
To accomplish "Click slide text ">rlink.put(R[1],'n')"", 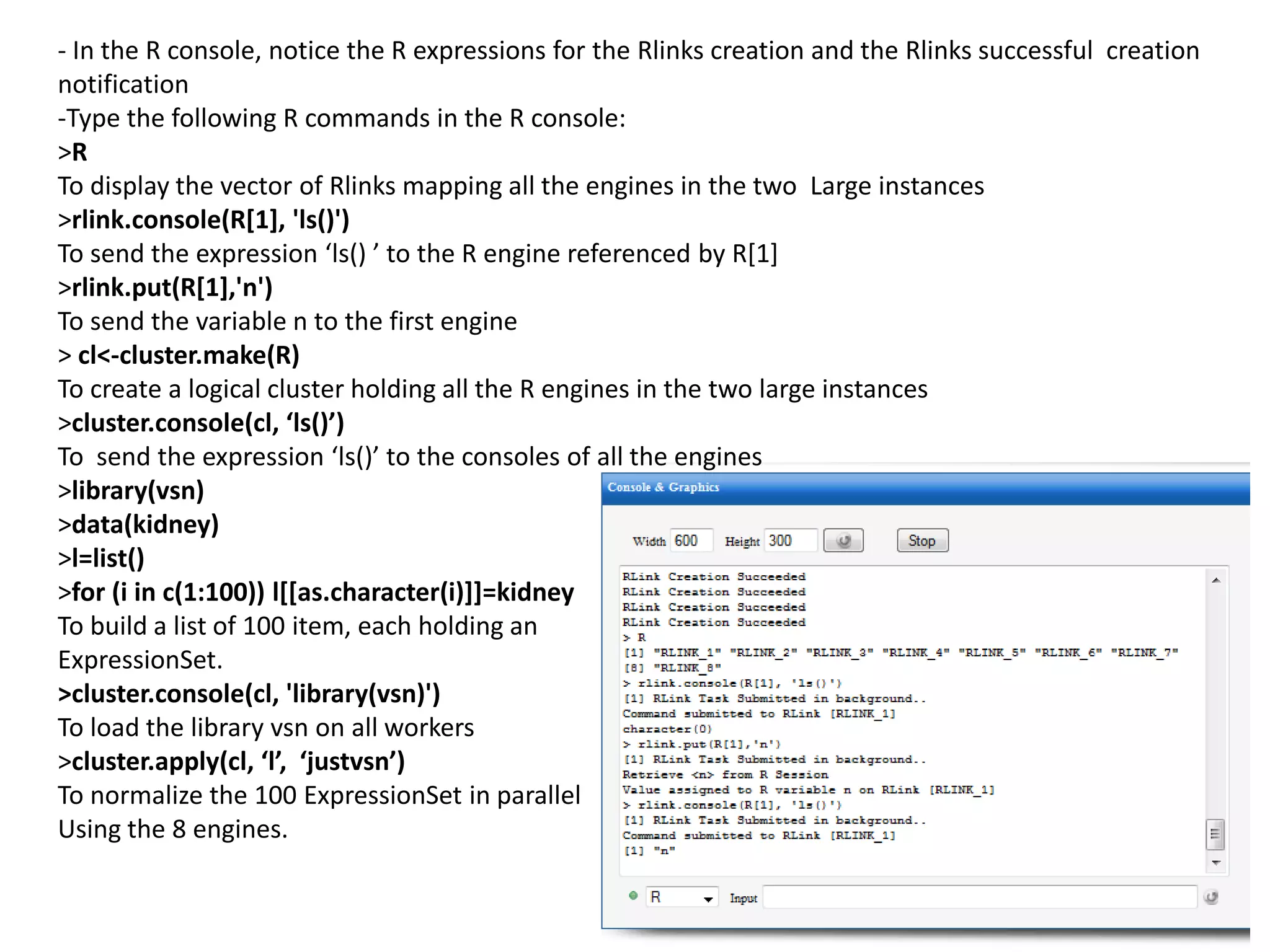I will click(165, 287).
